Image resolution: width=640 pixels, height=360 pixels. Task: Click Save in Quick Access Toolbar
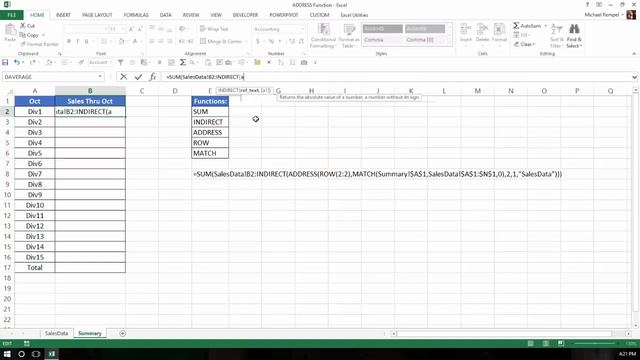click(x=5, y=62)
